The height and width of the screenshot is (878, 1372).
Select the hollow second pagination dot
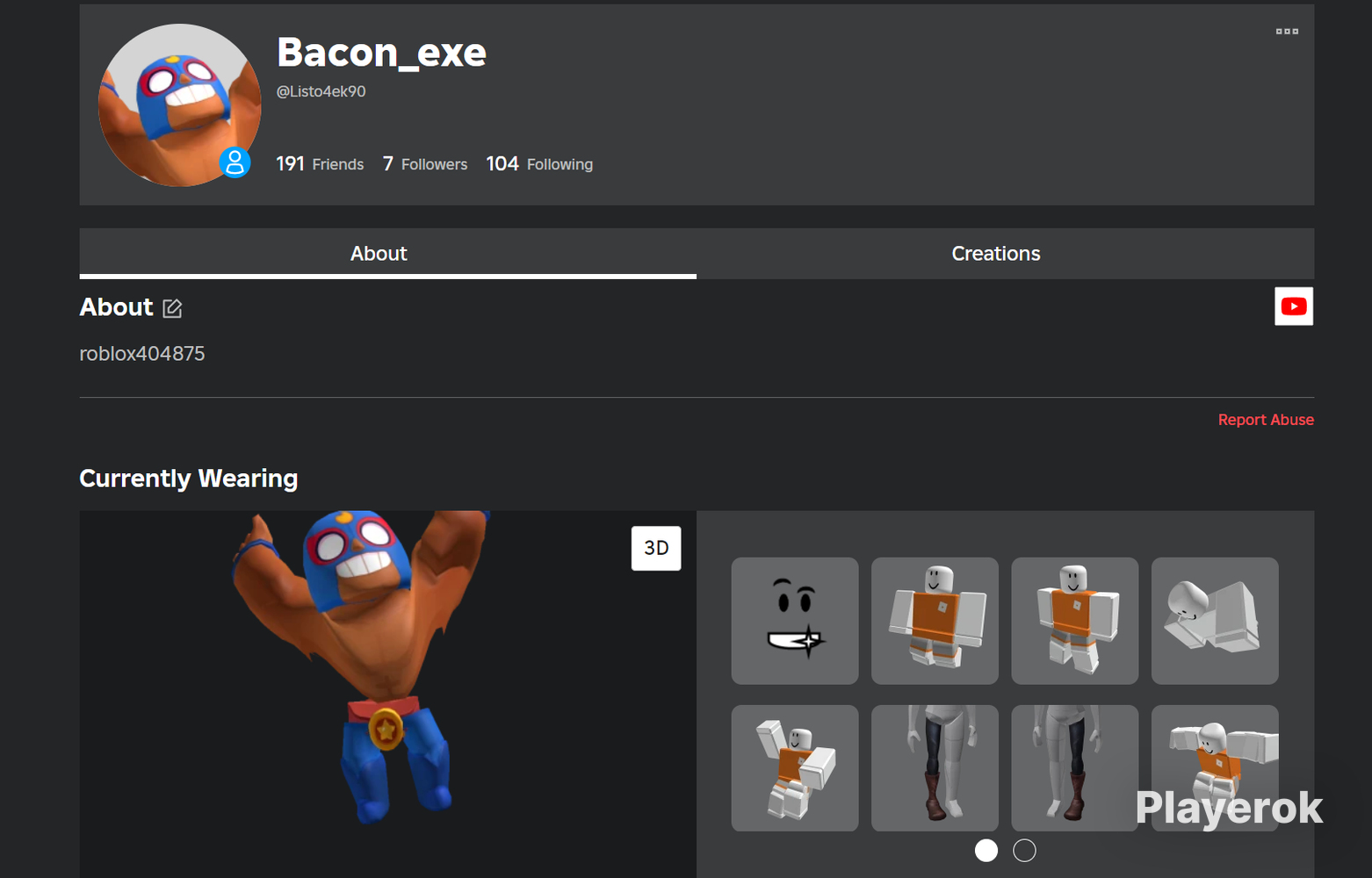pos(1024,850)
